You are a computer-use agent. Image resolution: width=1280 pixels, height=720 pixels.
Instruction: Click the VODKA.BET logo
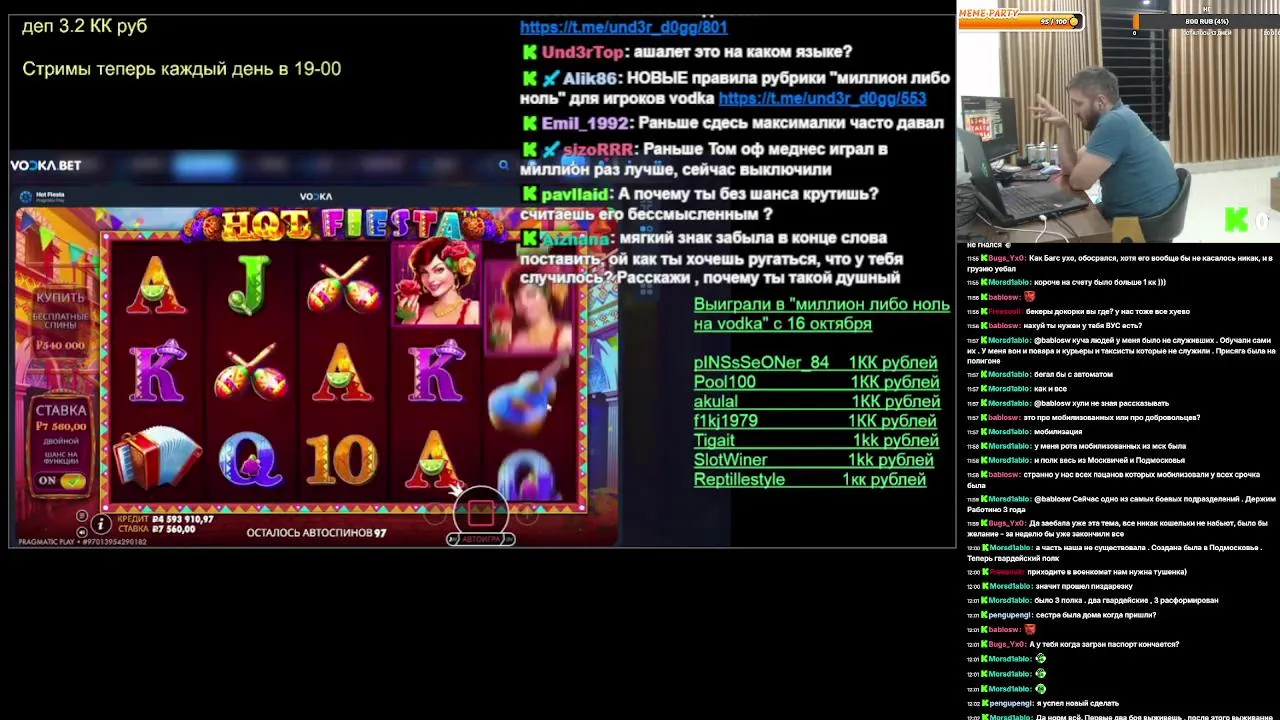click(x=46, y=165)
